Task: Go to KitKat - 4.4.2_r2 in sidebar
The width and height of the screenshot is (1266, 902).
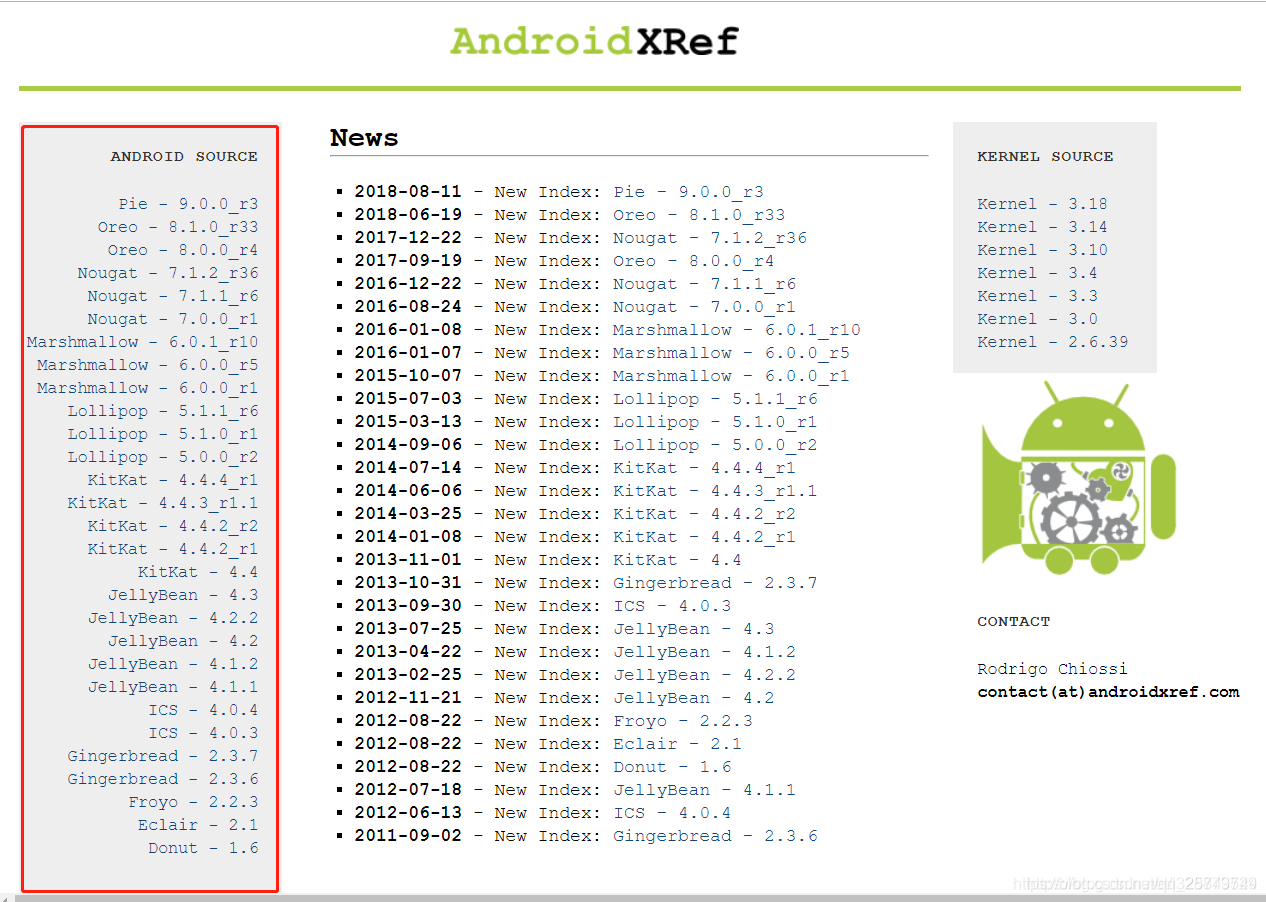Action: coord(173,526)
